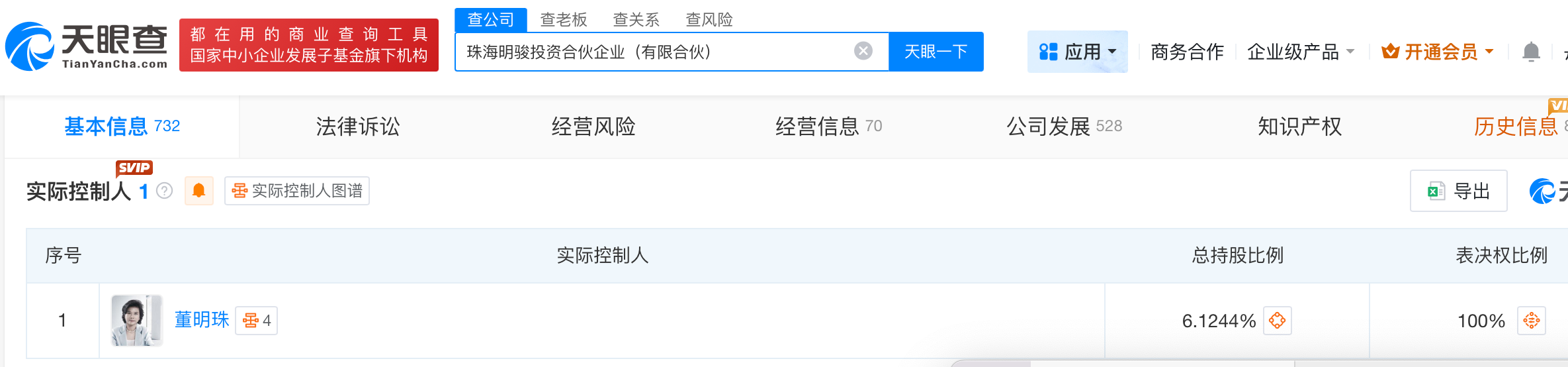Click the help question mark icon
1568x367 pixels.
point(165,191)
